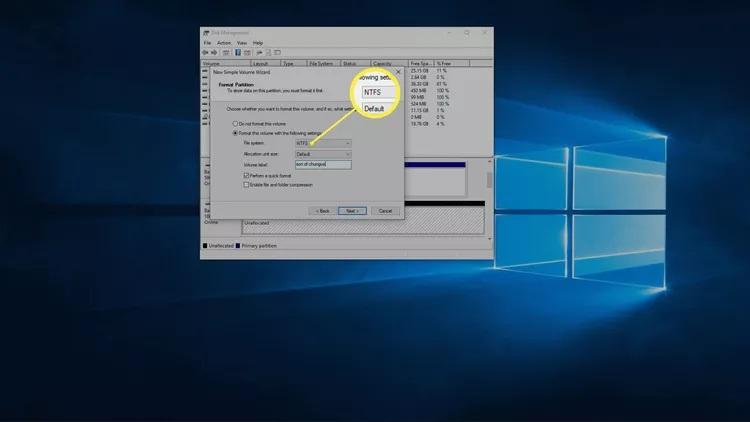Click the Volume label text field
This screenshot has width=750, height=422.
click(x=323, y=164)
